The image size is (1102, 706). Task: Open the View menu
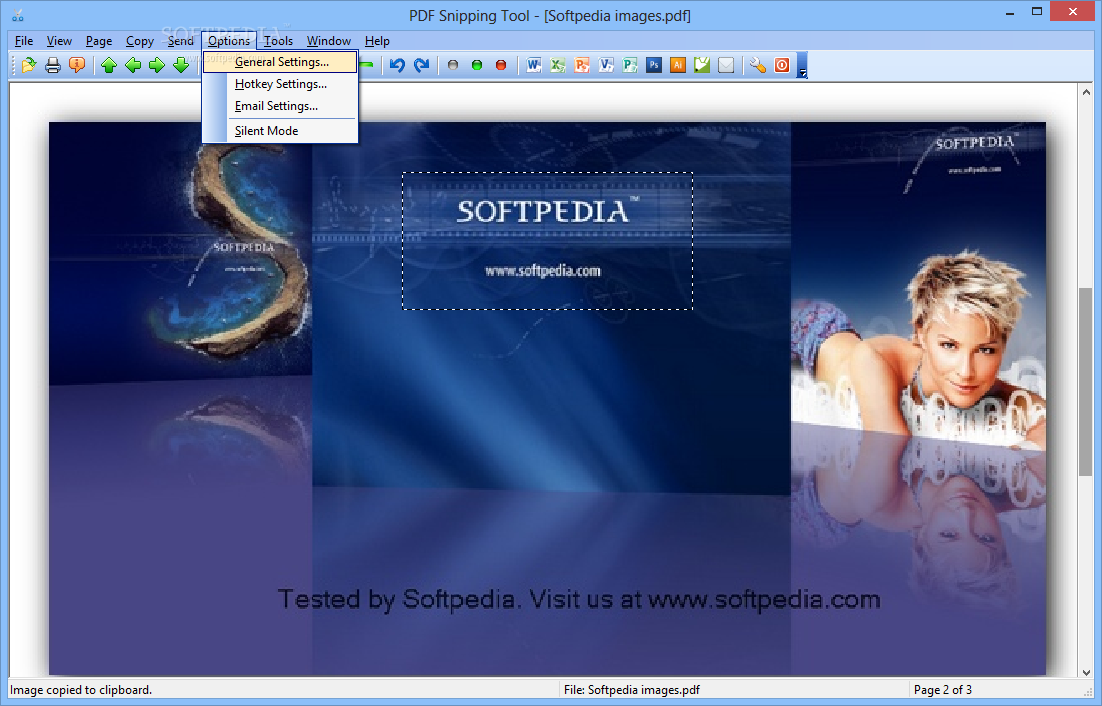[x=59, y=41]
